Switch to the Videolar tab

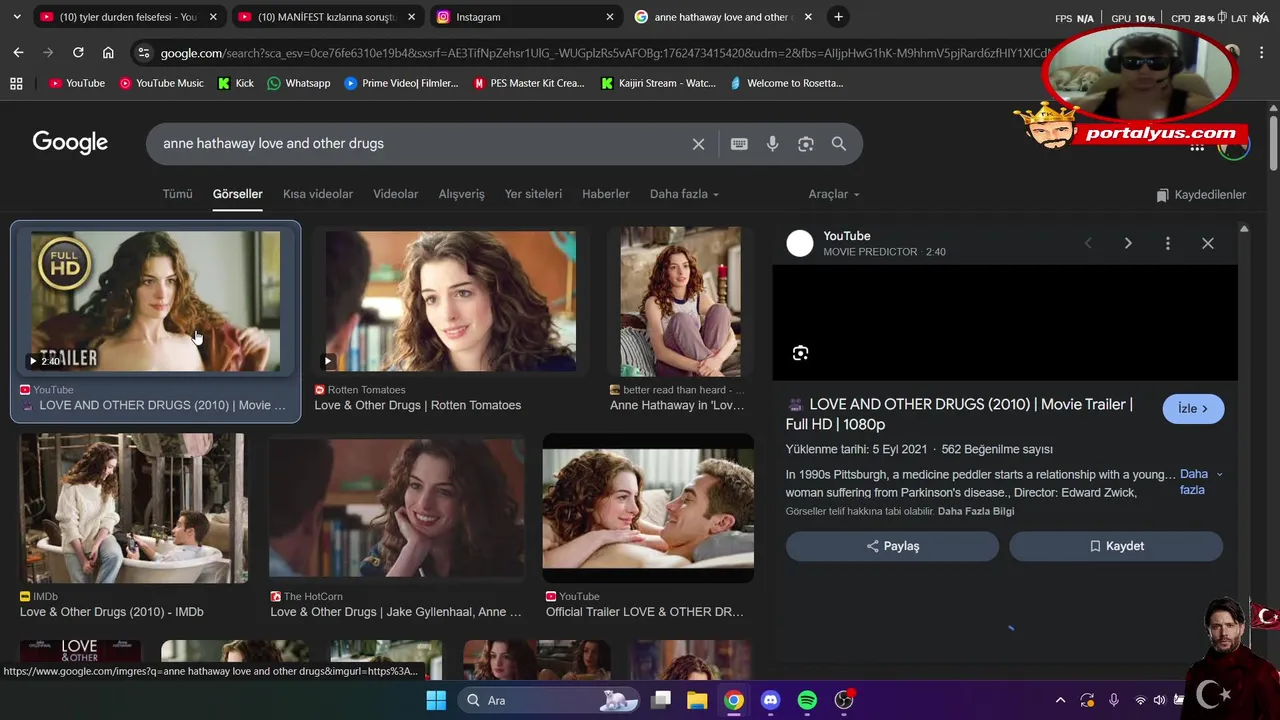[396, 194]
